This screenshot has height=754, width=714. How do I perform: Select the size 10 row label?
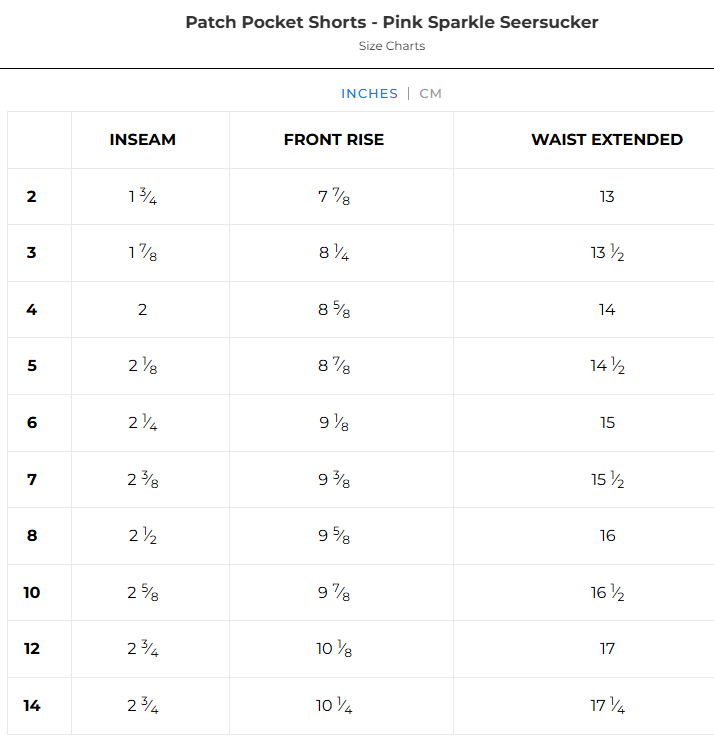pos(32,593)
